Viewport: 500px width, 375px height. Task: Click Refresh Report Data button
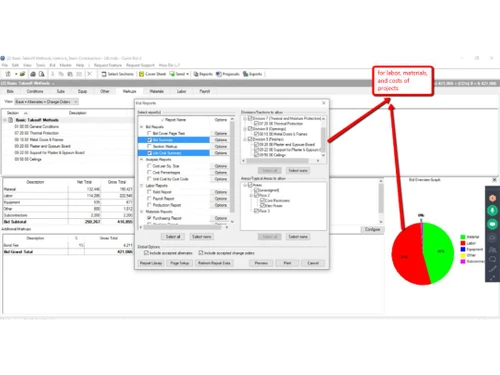pos(214,263)
